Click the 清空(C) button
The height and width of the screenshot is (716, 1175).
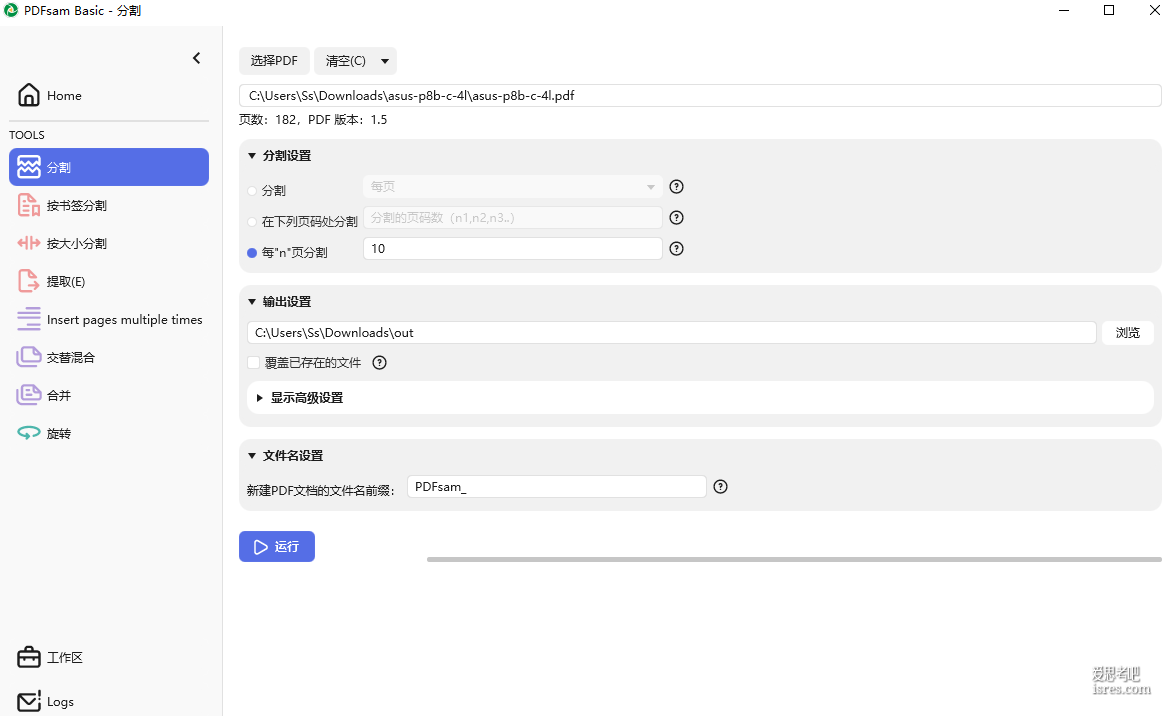pyautogui.click(x=345, y=61)
